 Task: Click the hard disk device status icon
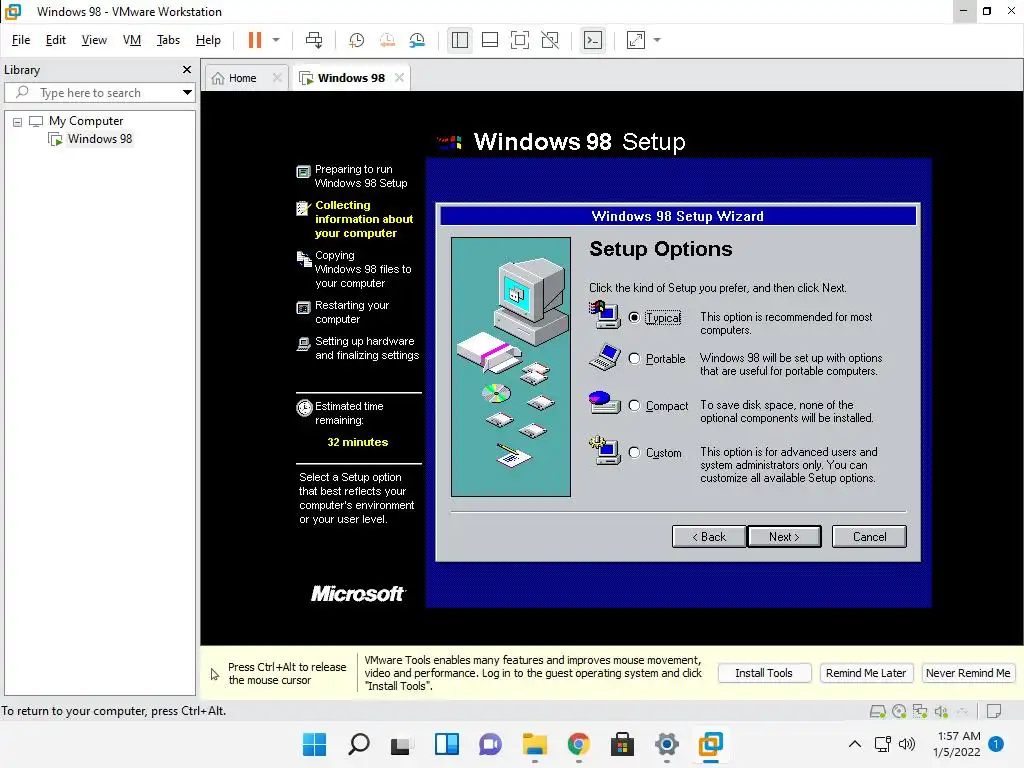click(x=878, y=711)
